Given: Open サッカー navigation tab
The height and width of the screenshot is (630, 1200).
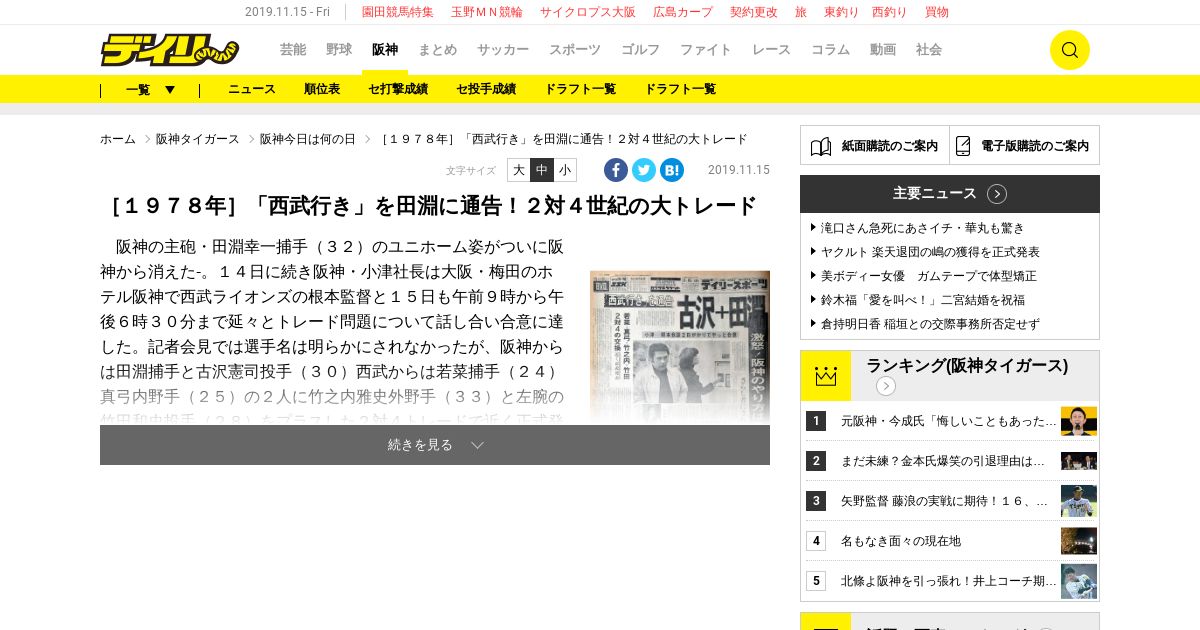Looking at the screenshot, I should click(503, 49).
